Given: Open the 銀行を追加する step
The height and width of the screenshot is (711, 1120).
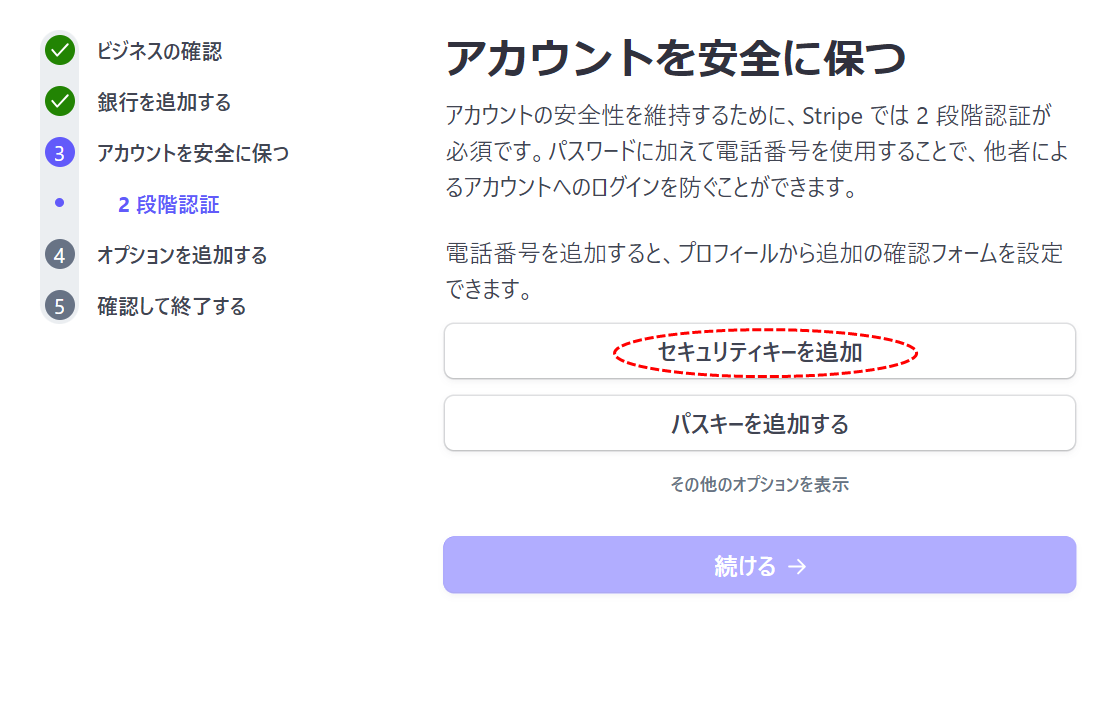Looking at the screenshot, I should pyautogui.click(x=164, y=102).
